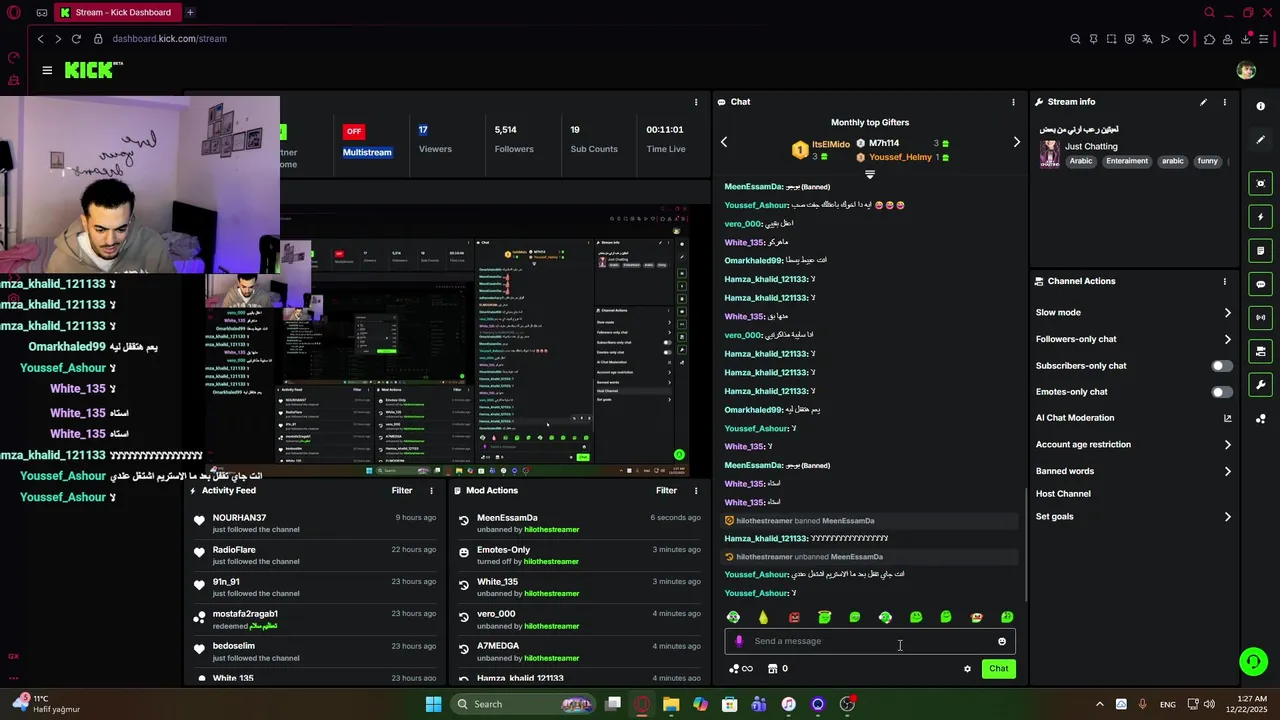Open AI Chat Moderation external link
Screen dimensions: 1280x720
coord(1227,418)
